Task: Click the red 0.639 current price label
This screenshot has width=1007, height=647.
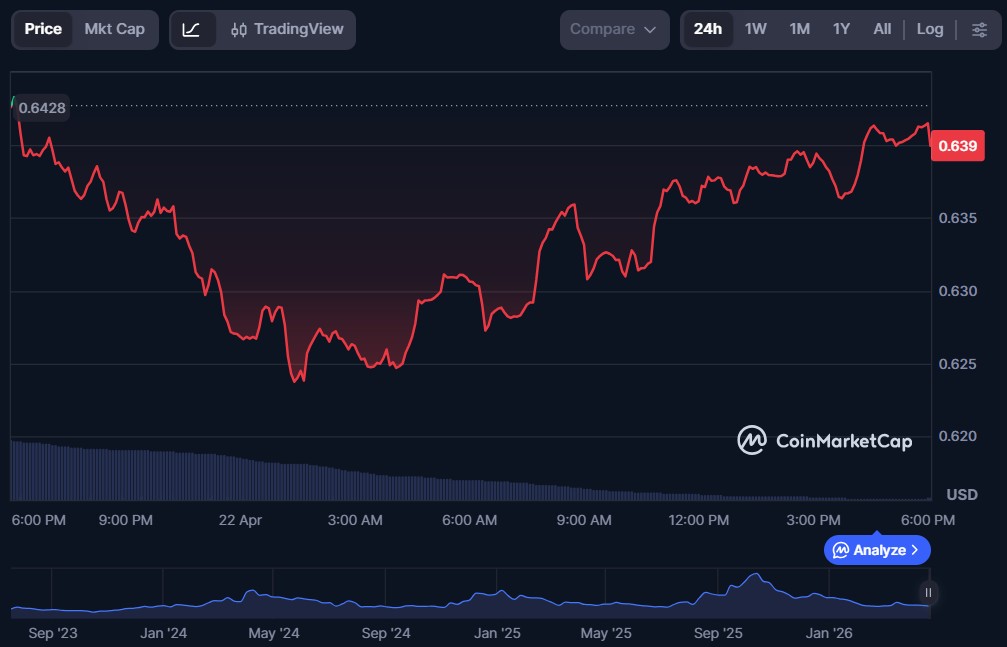Action: coord(957,147)
